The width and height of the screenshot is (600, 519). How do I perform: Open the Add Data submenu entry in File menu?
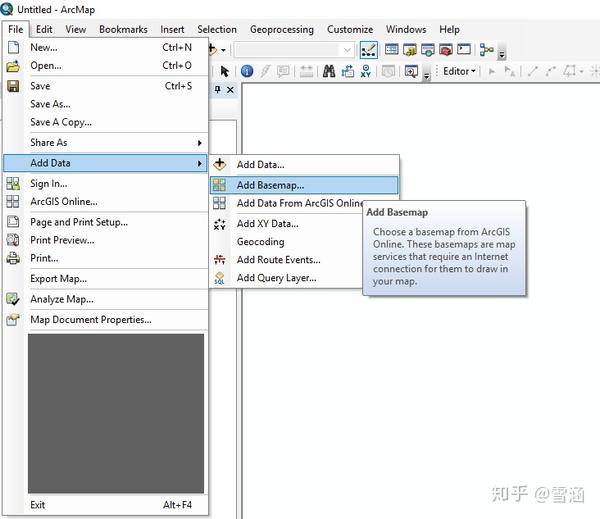[106, 163]
